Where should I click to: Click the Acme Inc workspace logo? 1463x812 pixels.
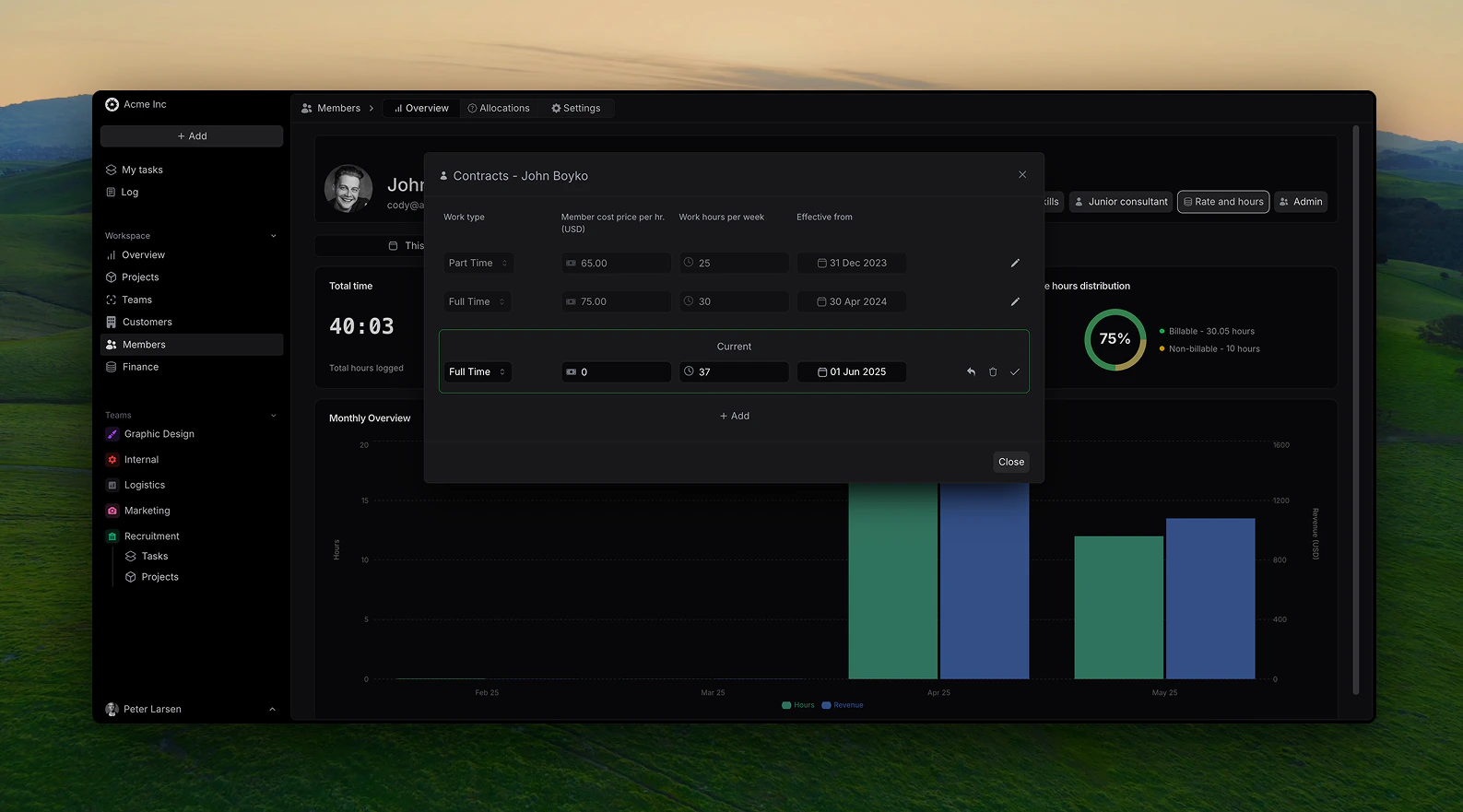(x=112, y=104)
